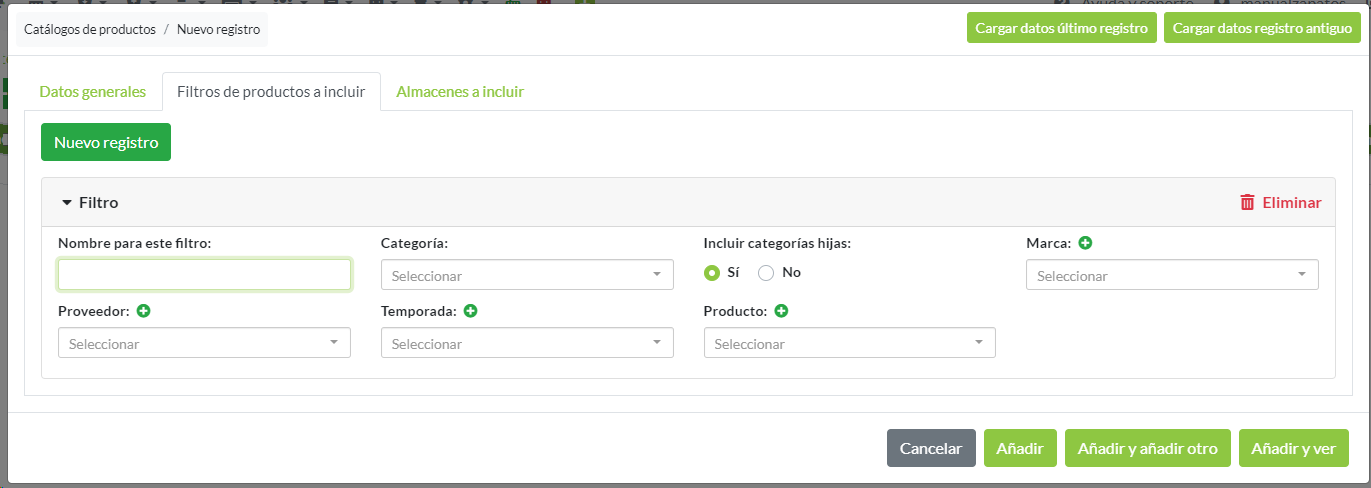Click the plus icon next to Temporada

pos(470,311)
